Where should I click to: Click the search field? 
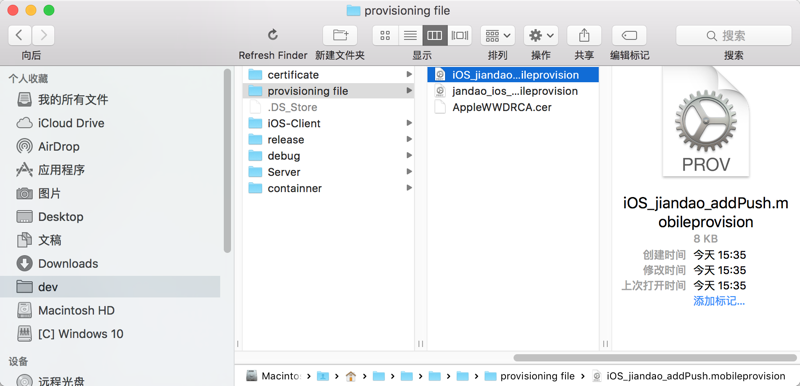pos(734,35)
